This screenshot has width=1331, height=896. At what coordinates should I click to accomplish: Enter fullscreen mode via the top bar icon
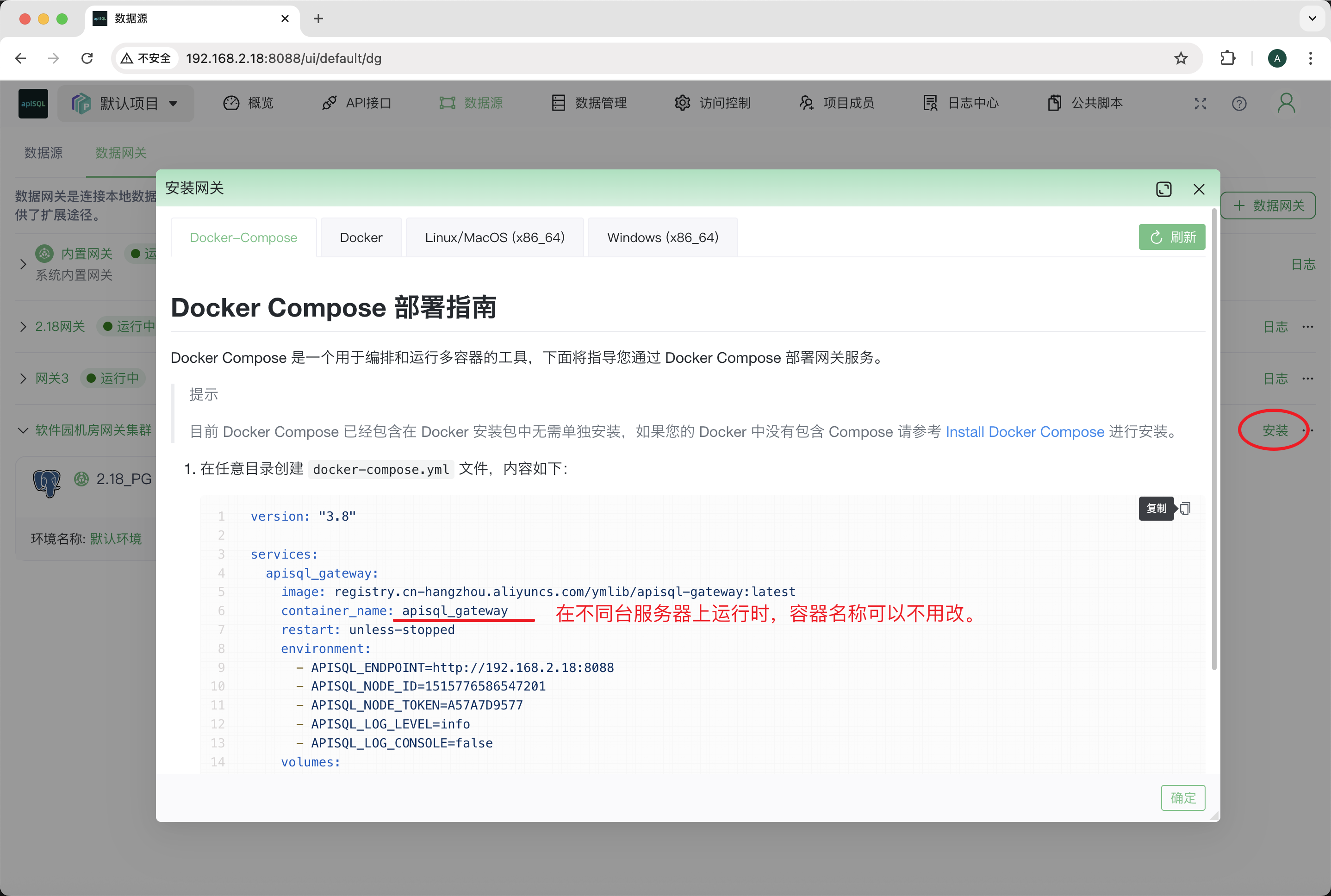(1200, 103)
